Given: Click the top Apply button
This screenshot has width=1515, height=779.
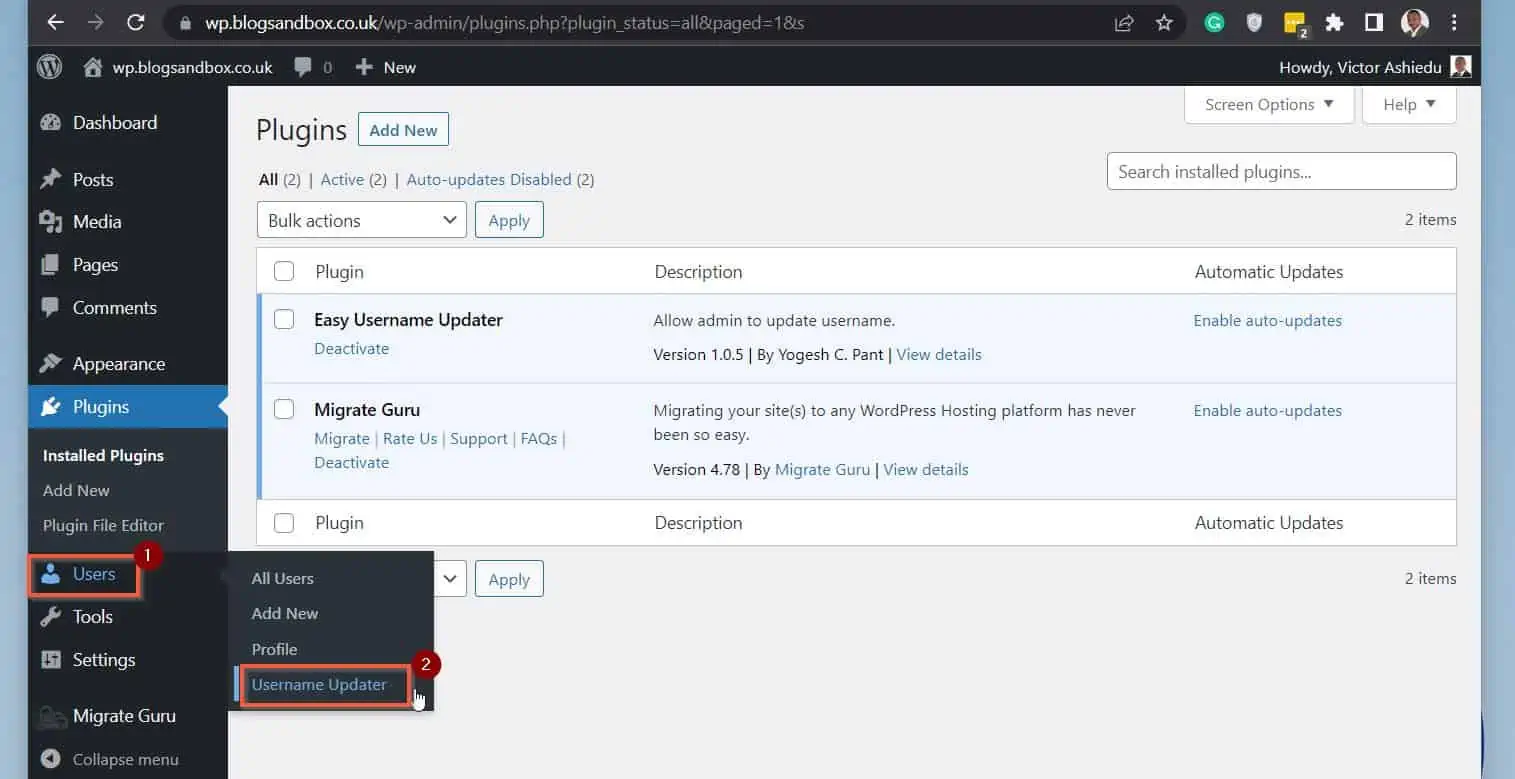Looking at the screenshot, I should click(509, 220).
